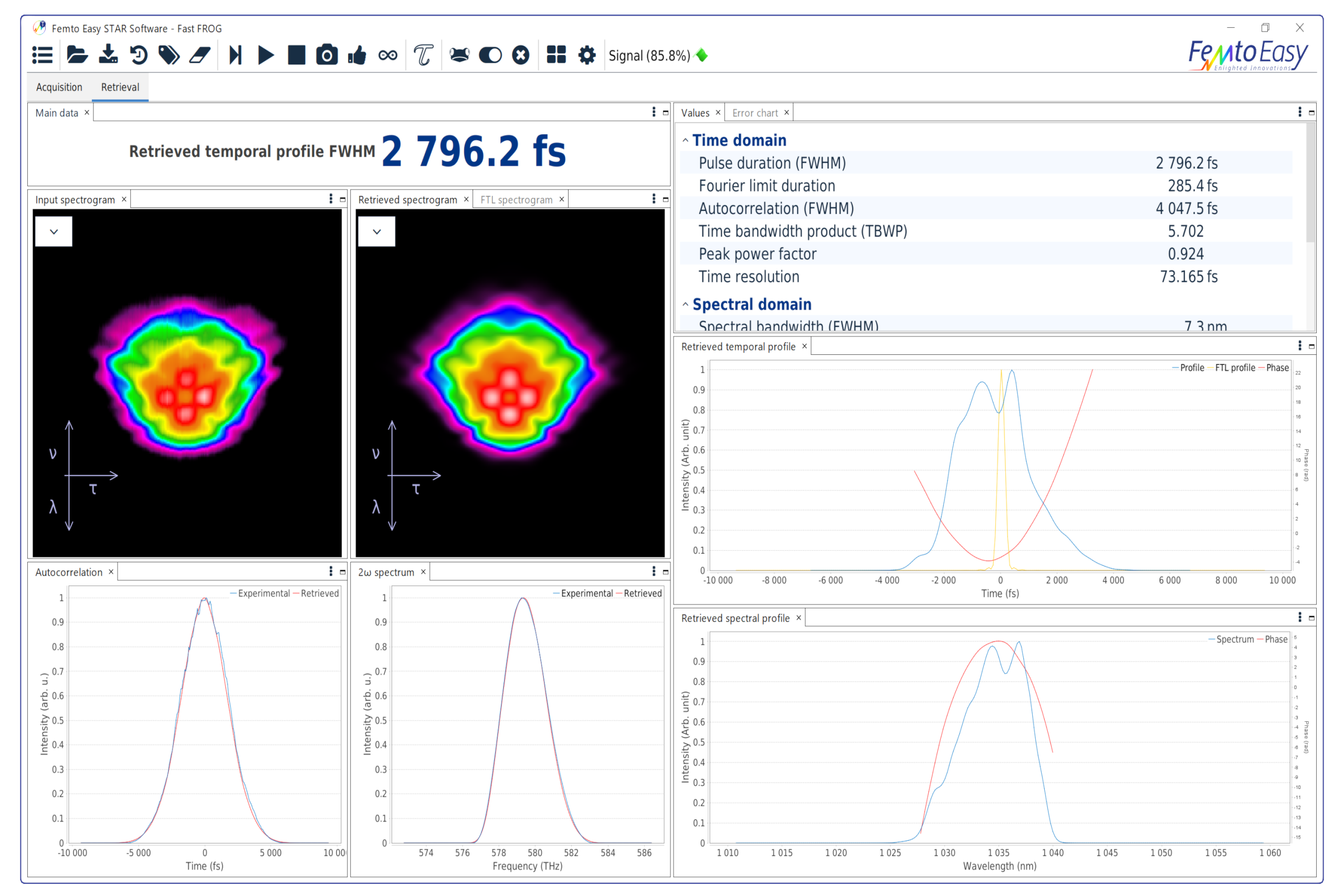Screen dimensions: 1344x896
Task: Click the history clock icon
Action: (138, 56)
